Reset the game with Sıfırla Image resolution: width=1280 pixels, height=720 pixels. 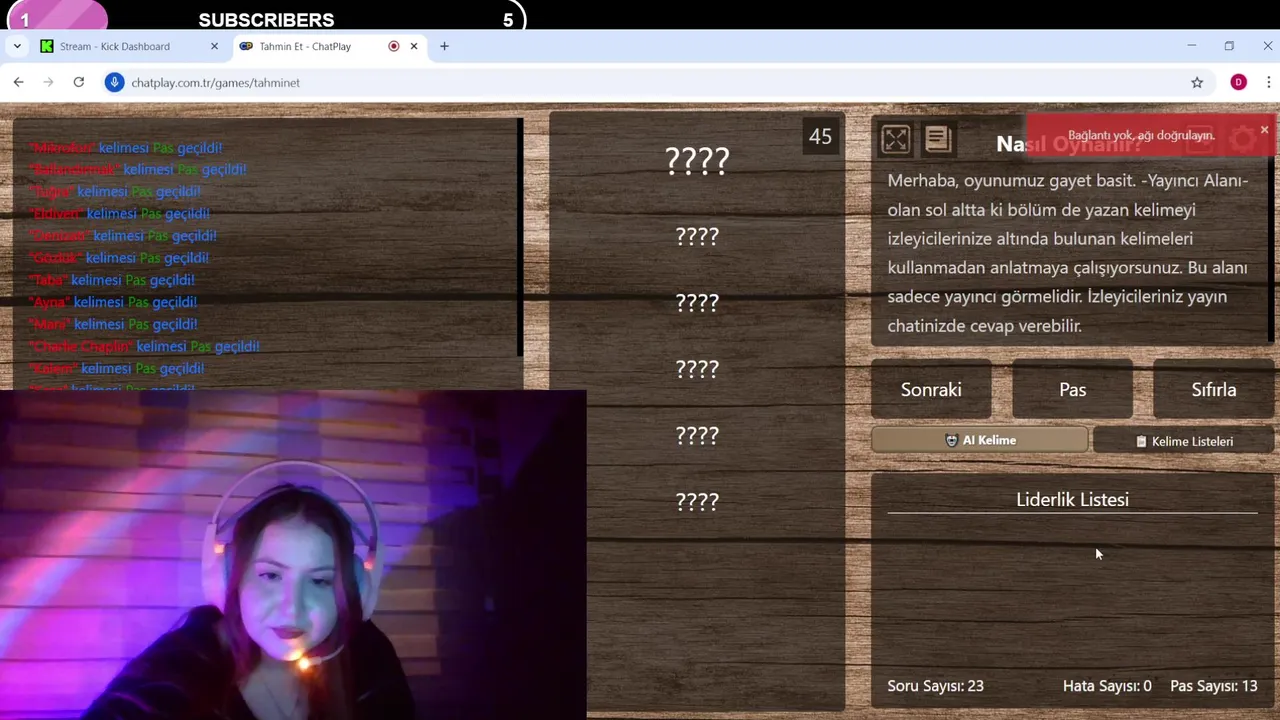(x=1213, y=390)
